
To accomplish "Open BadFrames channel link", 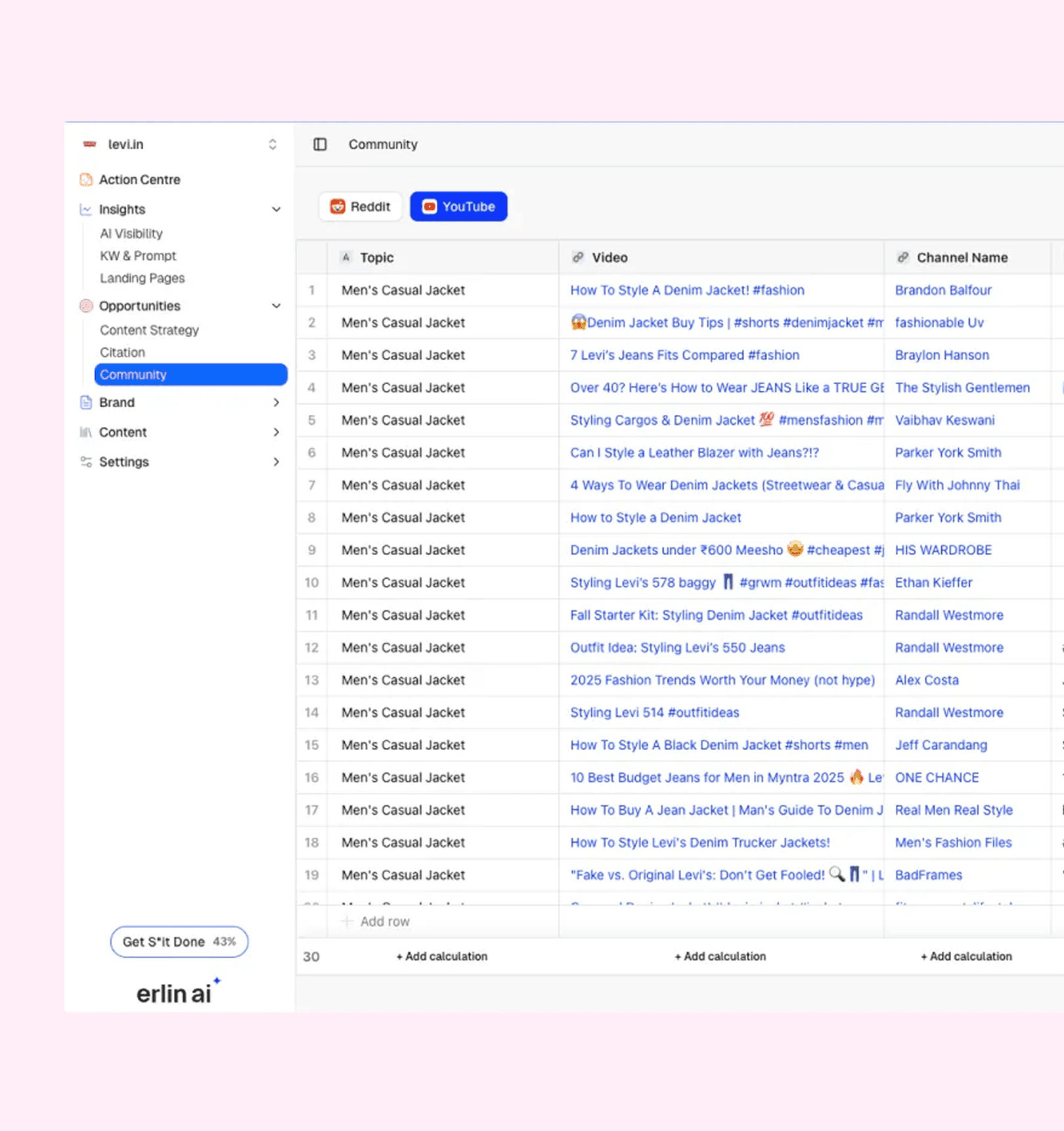I will pos(928,876).
